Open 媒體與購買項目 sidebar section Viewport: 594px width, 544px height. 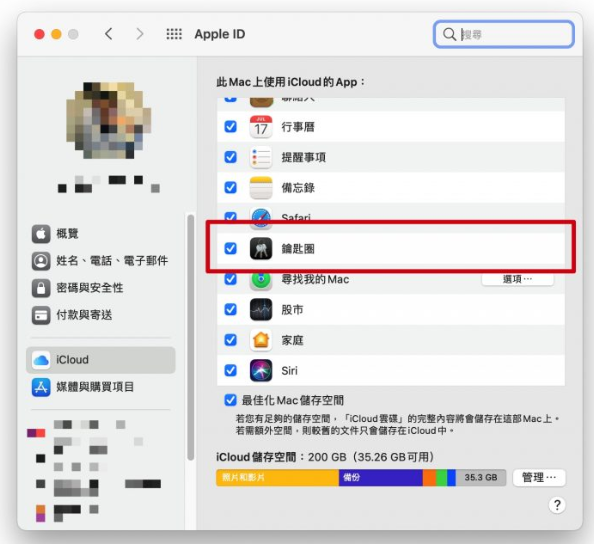pos(100,387)
